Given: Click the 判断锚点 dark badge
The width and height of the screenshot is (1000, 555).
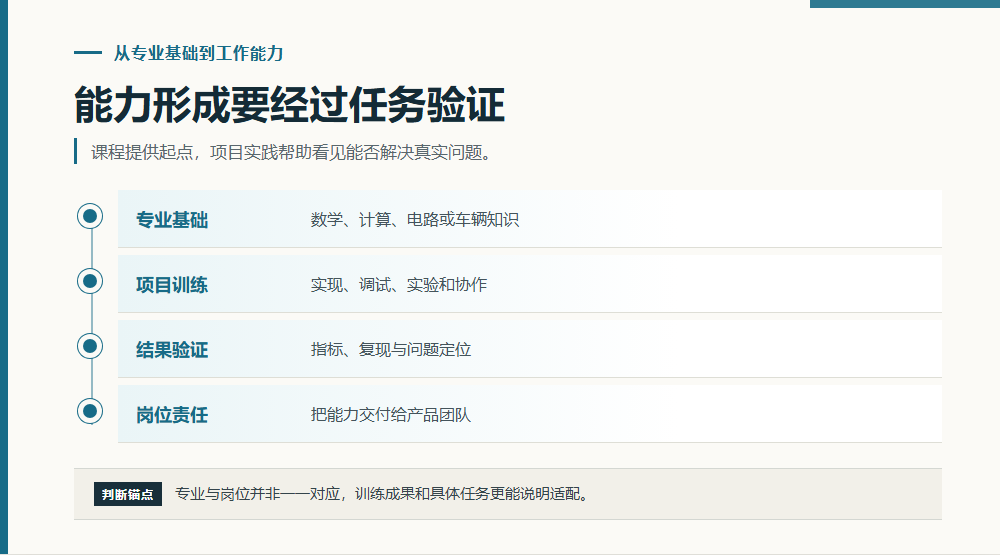Looking at the screenshot, I should 128,494.
